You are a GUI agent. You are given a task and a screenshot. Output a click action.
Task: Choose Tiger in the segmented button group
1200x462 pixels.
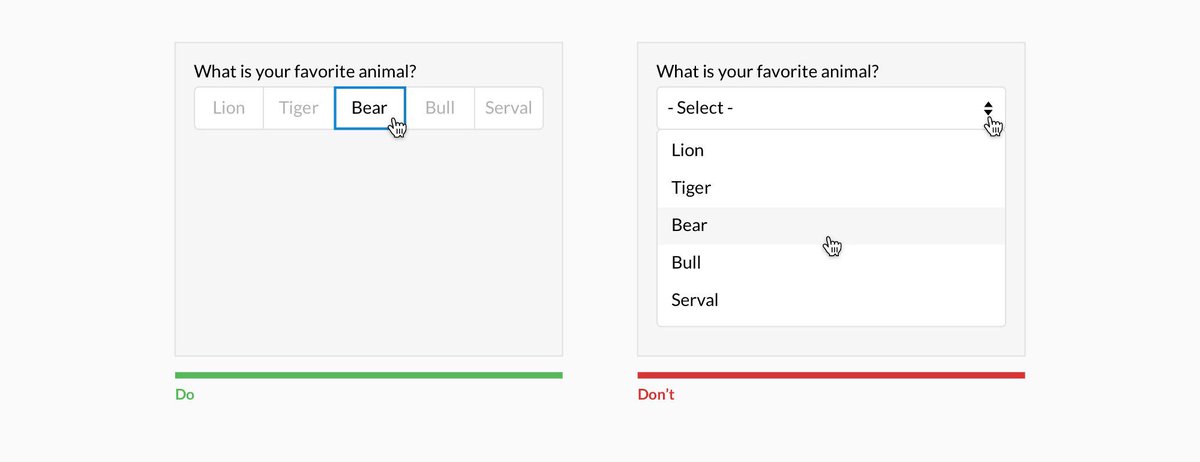pos(298,108)
